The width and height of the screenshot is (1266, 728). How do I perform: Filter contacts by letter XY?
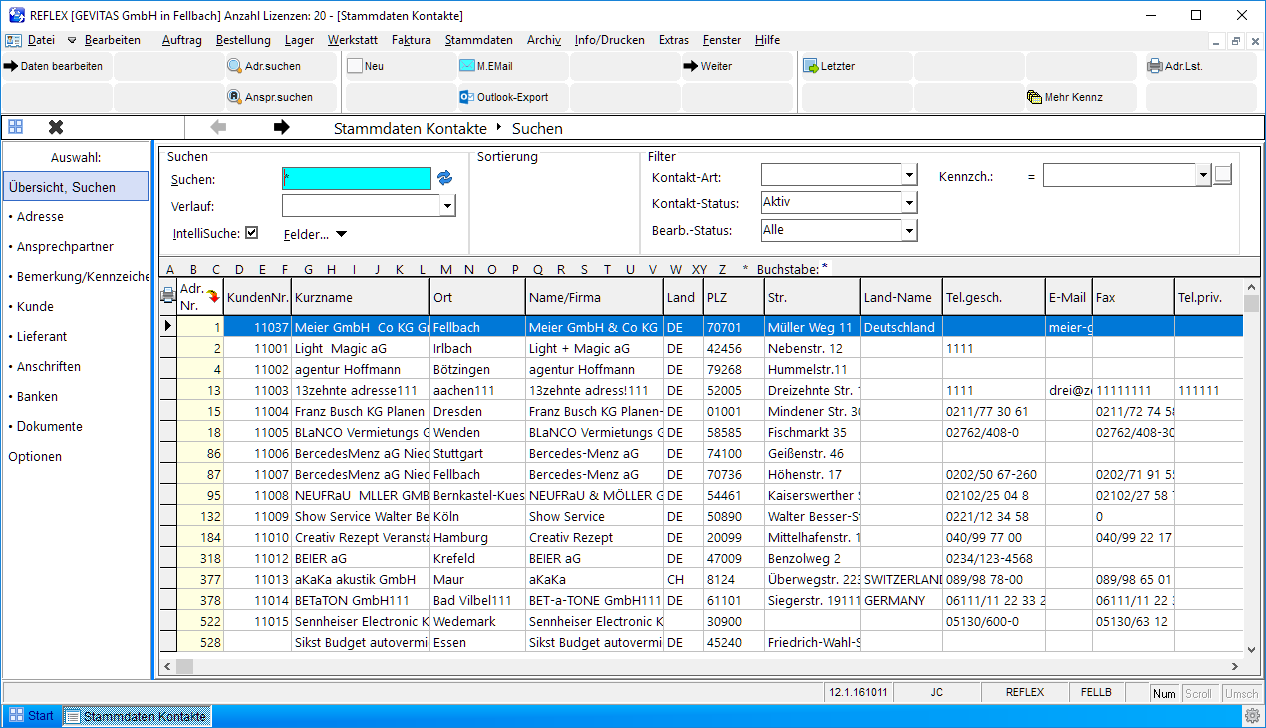[x=699, y=269]
